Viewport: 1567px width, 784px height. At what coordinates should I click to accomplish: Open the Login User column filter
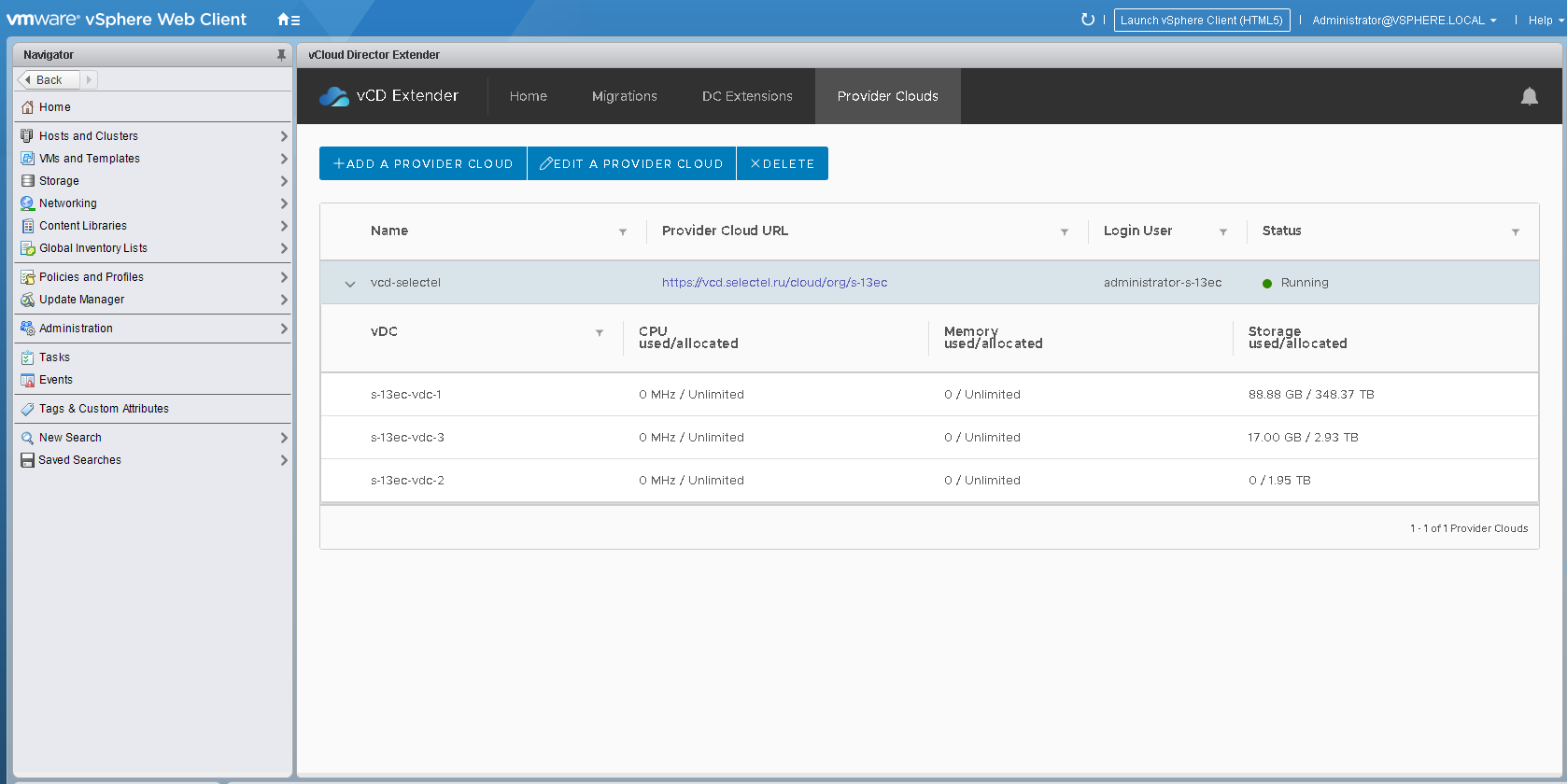[x=1223, y=232]
